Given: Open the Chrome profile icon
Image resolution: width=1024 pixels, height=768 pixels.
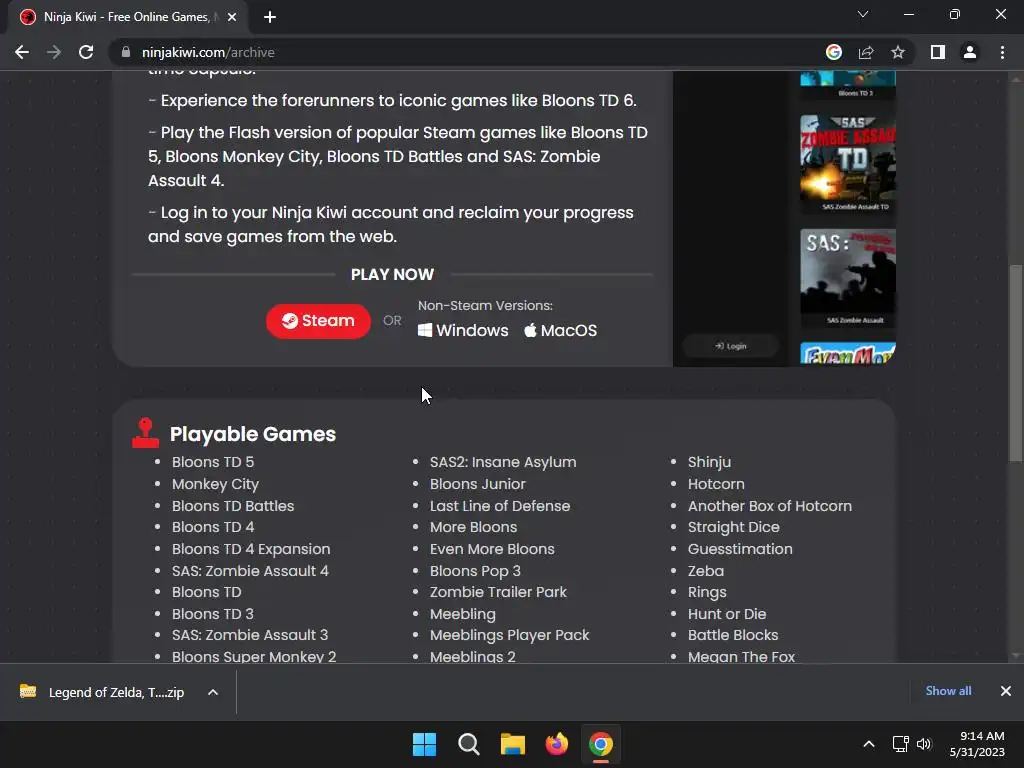Looking at the screenshot, I should pos(970,52).
